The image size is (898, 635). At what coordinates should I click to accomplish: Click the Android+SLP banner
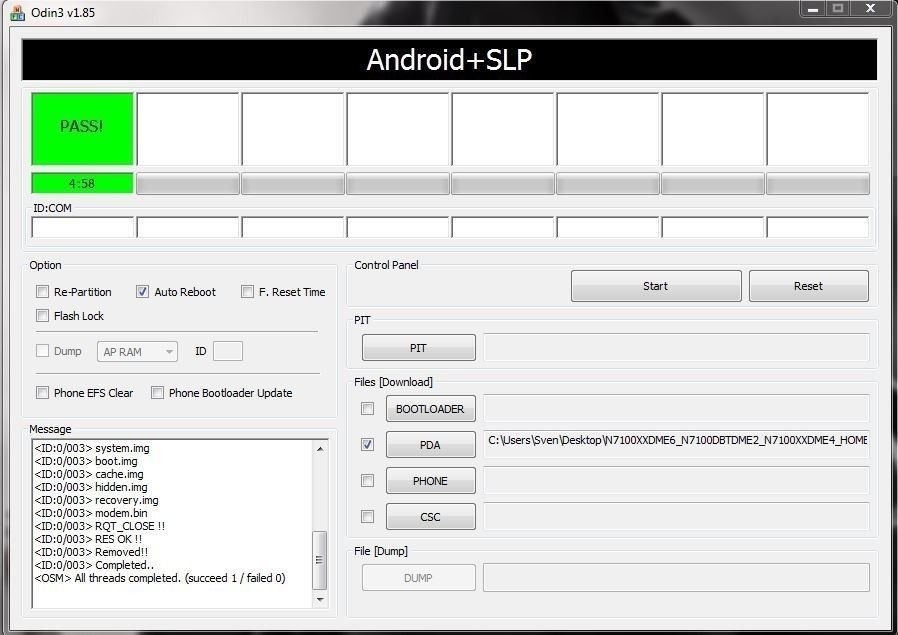click(449, 60)
